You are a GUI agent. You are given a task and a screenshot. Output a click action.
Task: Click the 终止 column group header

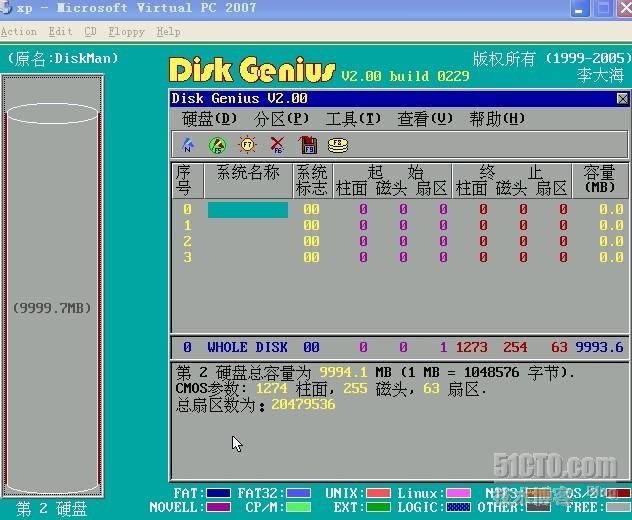(511, 173)
